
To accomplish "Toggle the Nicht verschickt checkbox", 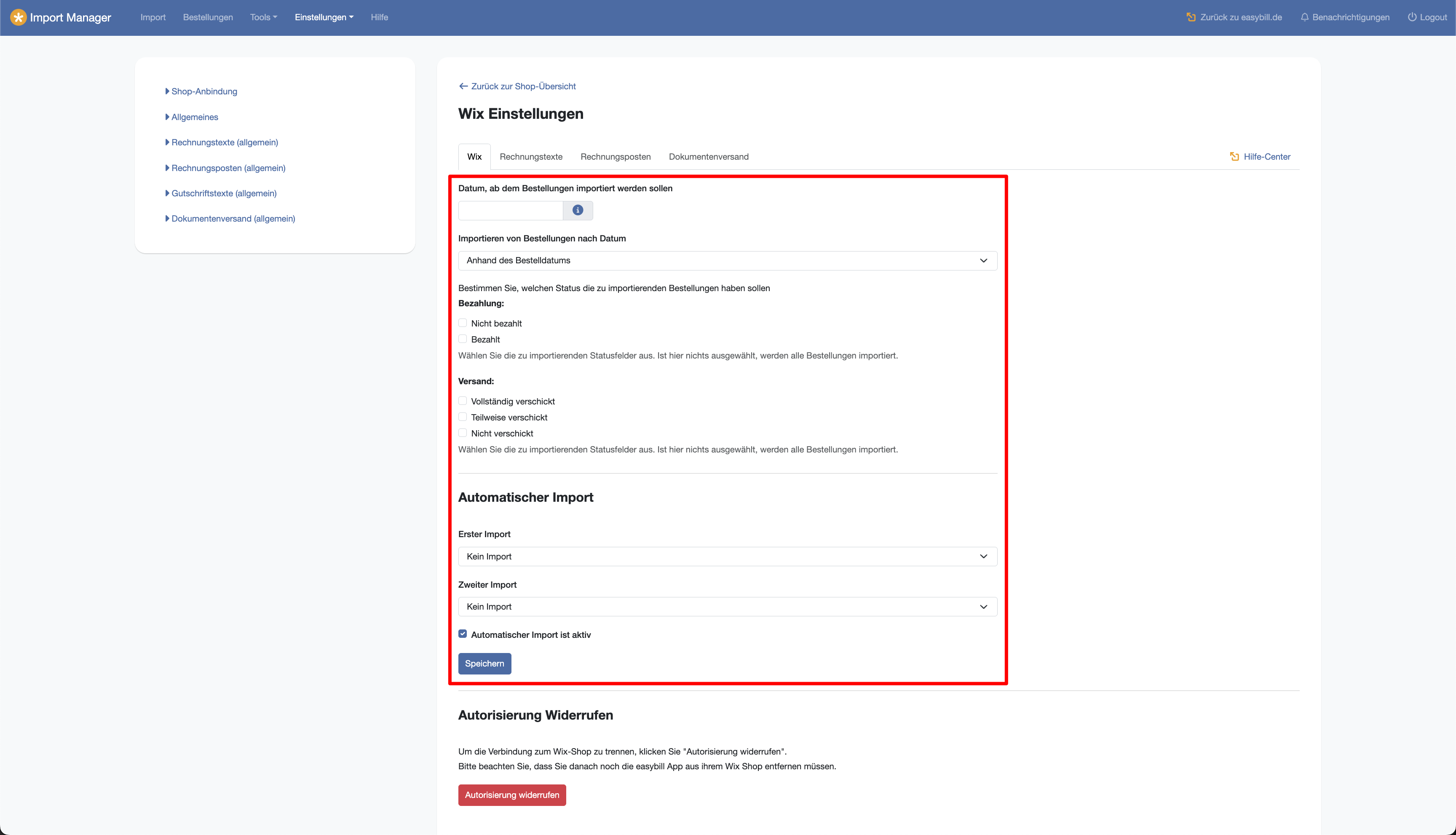I will click(463, 433).
